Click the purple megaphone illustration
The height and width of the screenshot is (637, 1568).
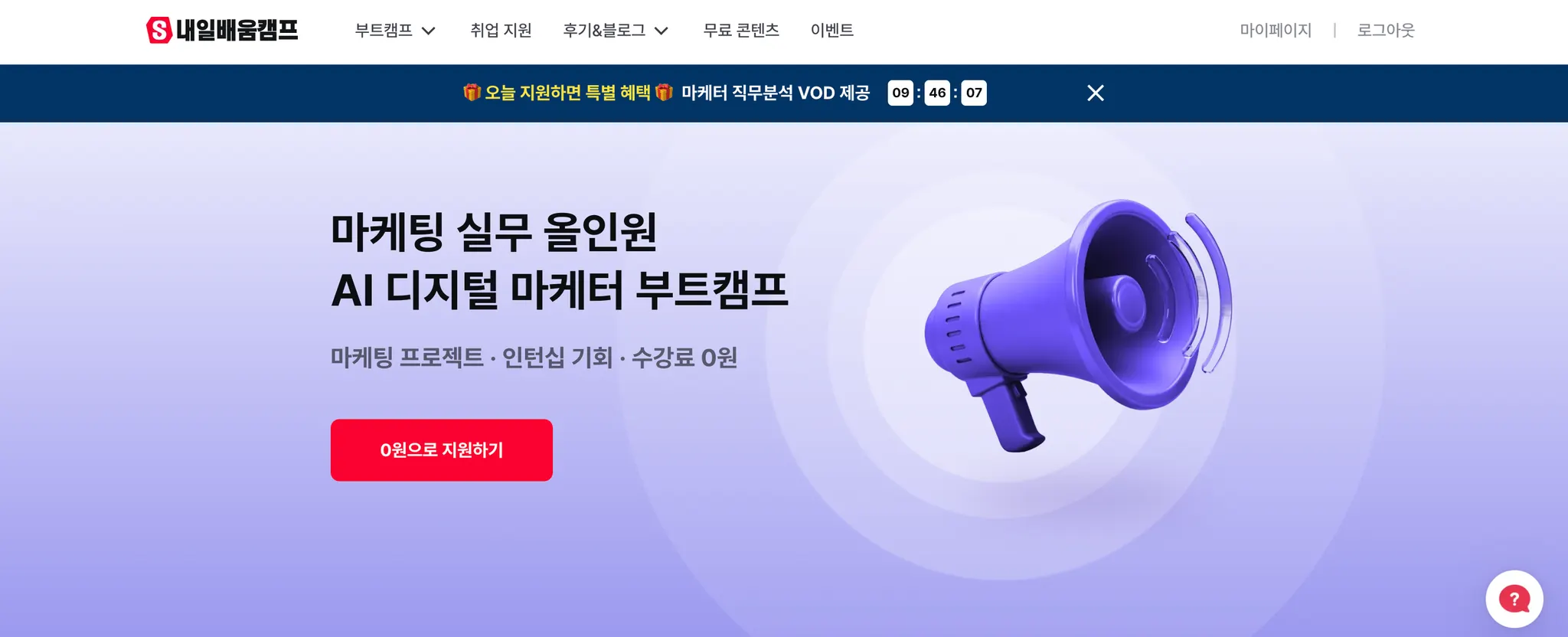(x=1078, y=324)
